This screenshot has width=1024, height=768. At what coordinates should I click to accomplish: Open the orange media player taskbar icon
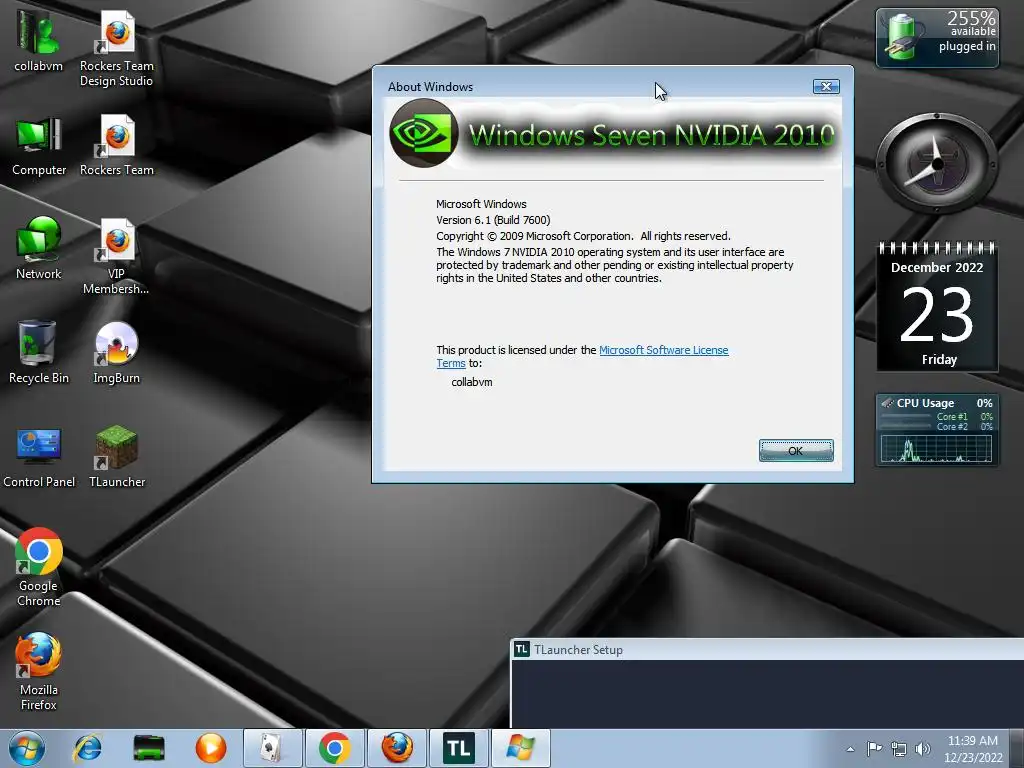point(210,748)
